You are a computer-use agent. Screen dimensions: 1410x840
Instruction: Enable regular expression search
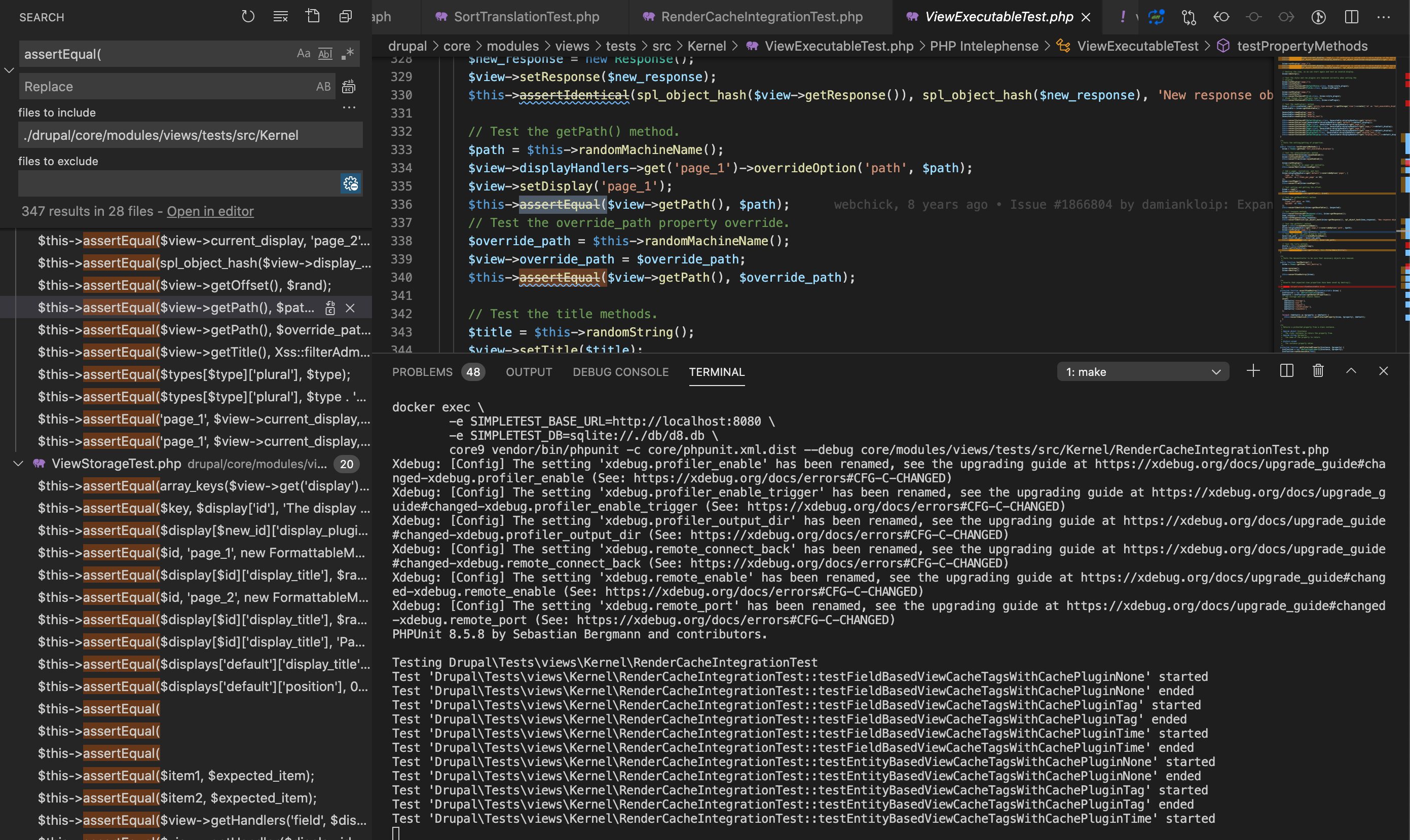pyautogui.click(x=348, y=54)
